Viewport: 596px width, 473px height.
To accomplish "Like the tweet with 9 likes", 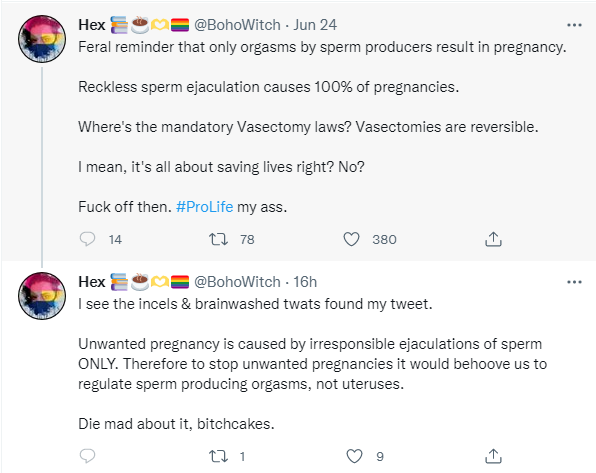I will point(354,456).
